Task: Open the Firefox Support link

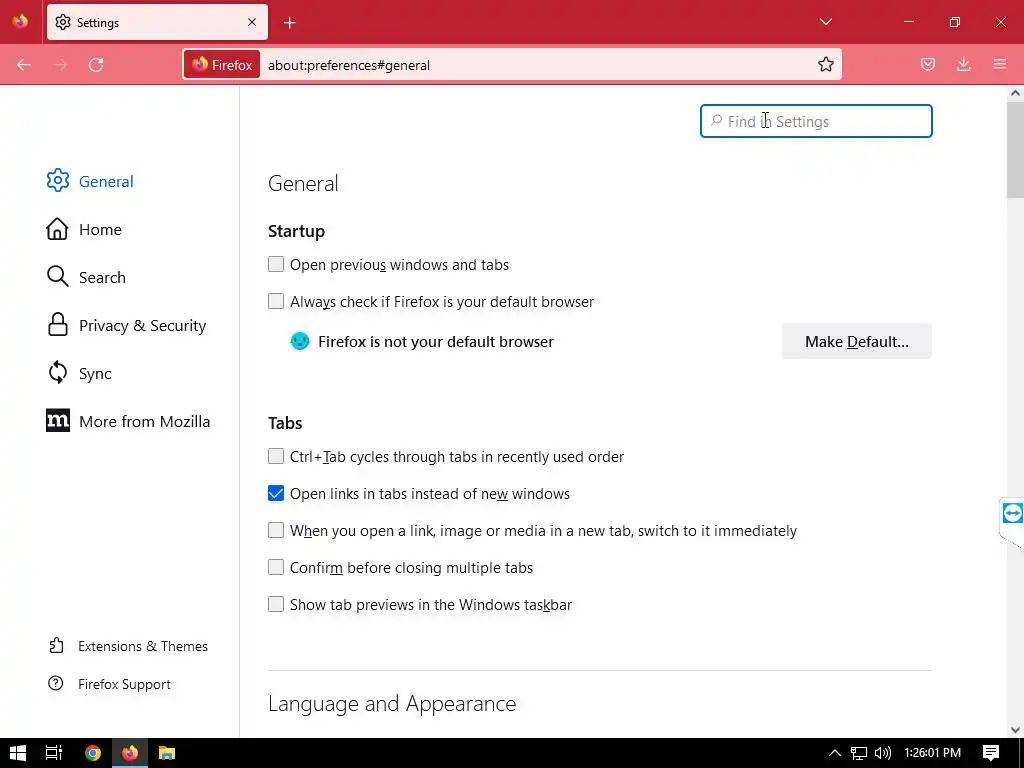Action: click(x=124, y=684)
